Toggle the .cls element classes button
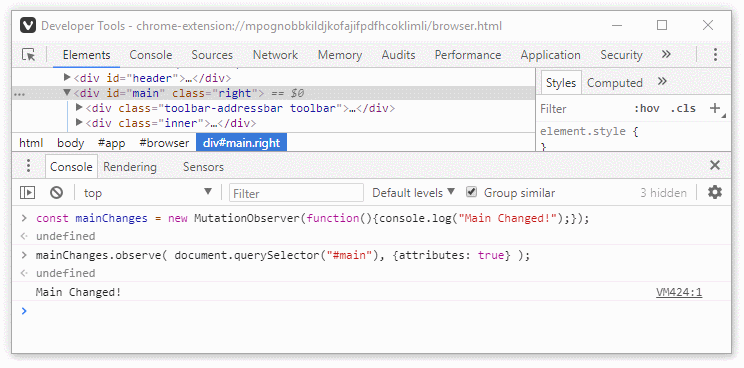Image resolution: width=744 pixels, height=368 pixels. [683, 109]
